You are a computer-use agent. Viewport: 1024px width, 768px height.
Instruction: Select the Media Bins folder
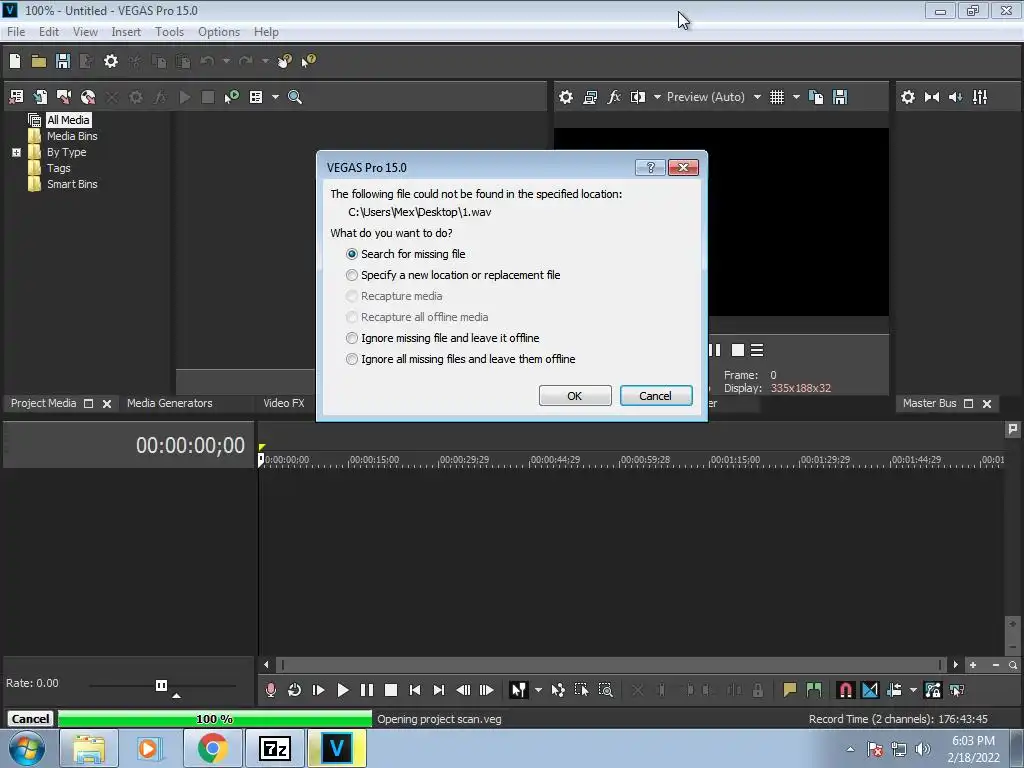tap(72, 136)
